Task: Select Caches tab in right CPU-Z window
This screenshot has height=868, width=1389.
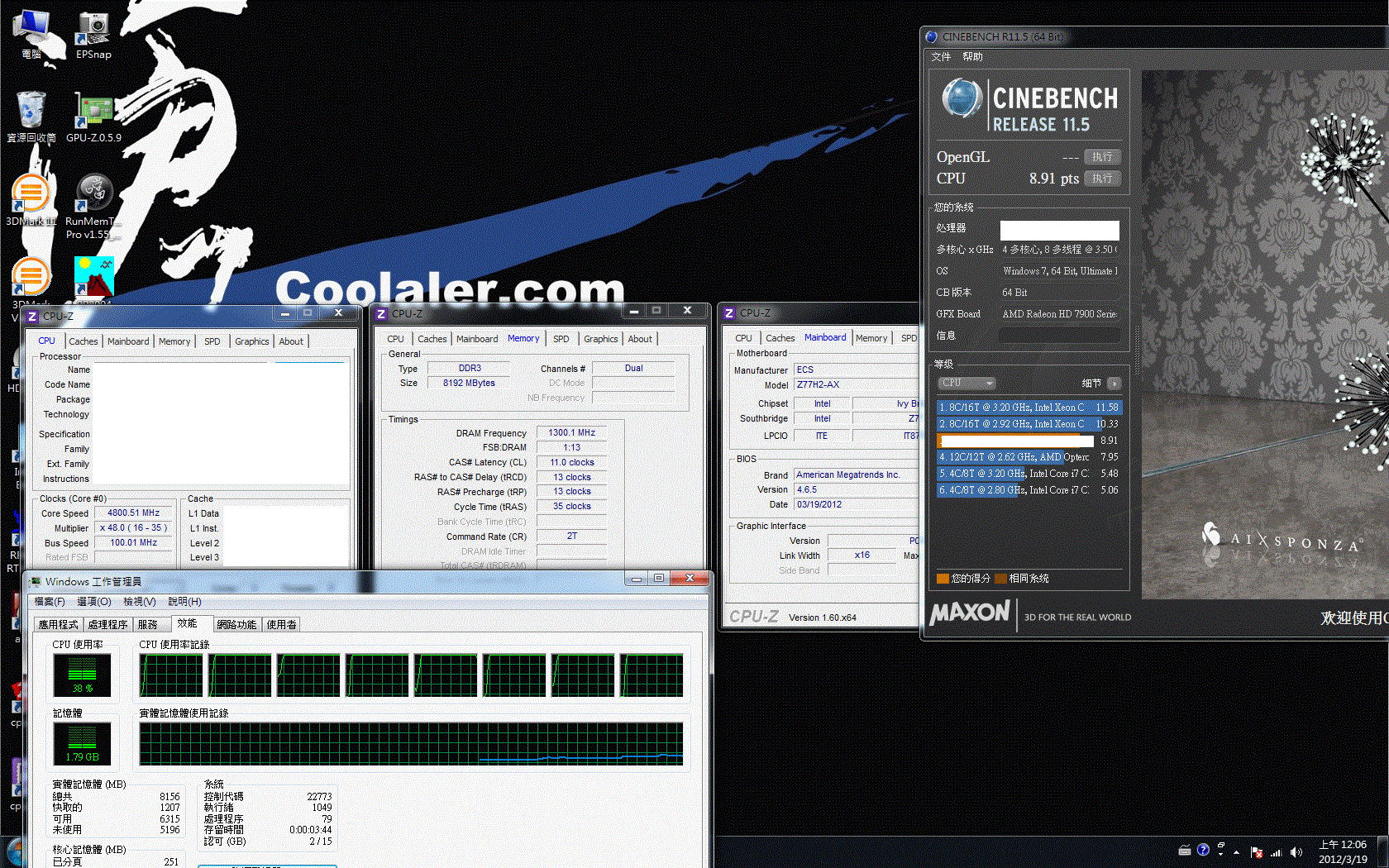Action: pos(780,338)
